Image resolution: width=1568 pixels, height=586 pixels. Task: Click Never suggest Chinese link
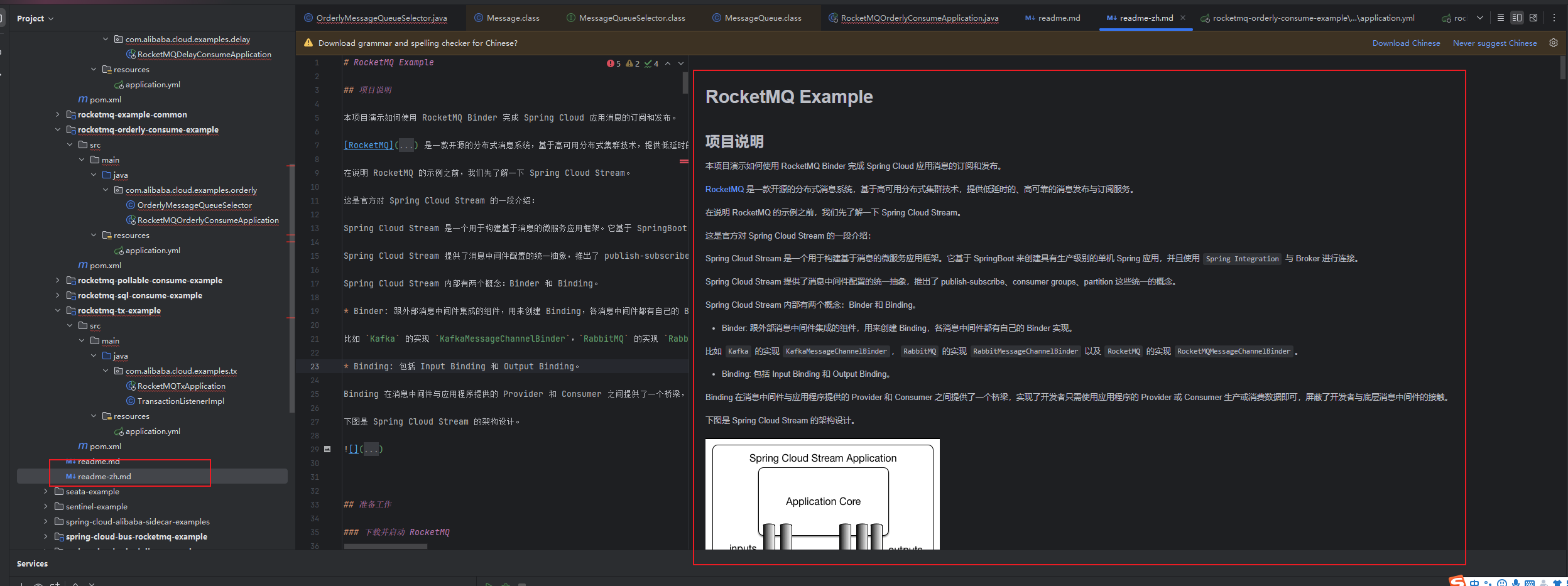(x=1494, y=43)
